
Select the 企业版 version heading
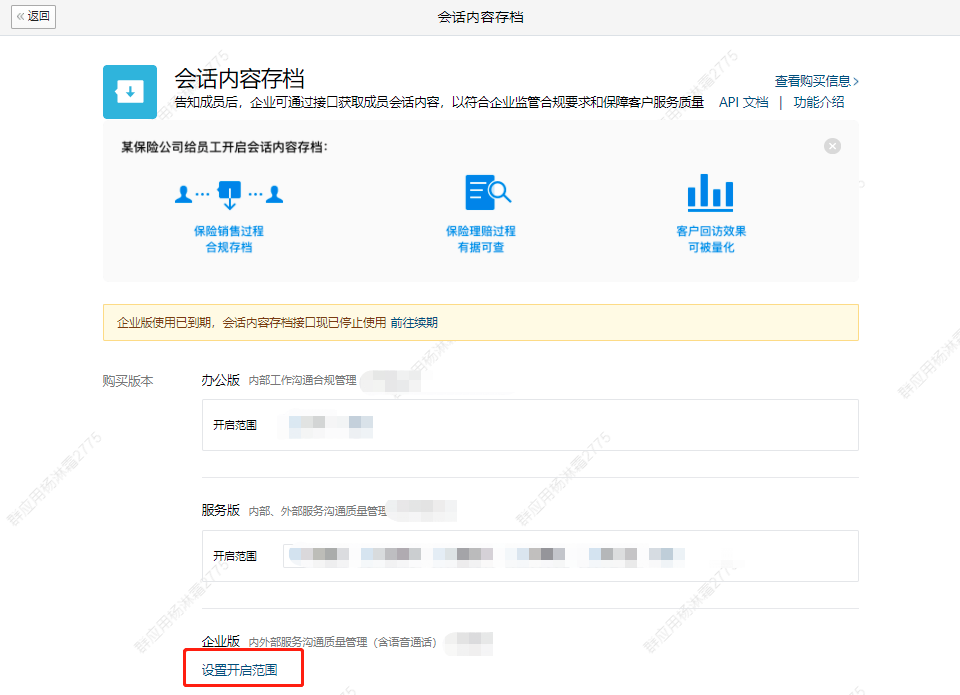[x=221, y=640]
